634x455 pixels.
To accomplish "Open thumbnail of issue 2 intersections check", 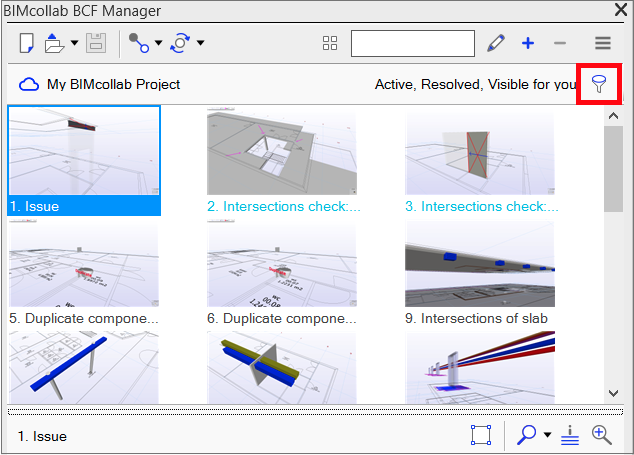I will tap(282, 151).
